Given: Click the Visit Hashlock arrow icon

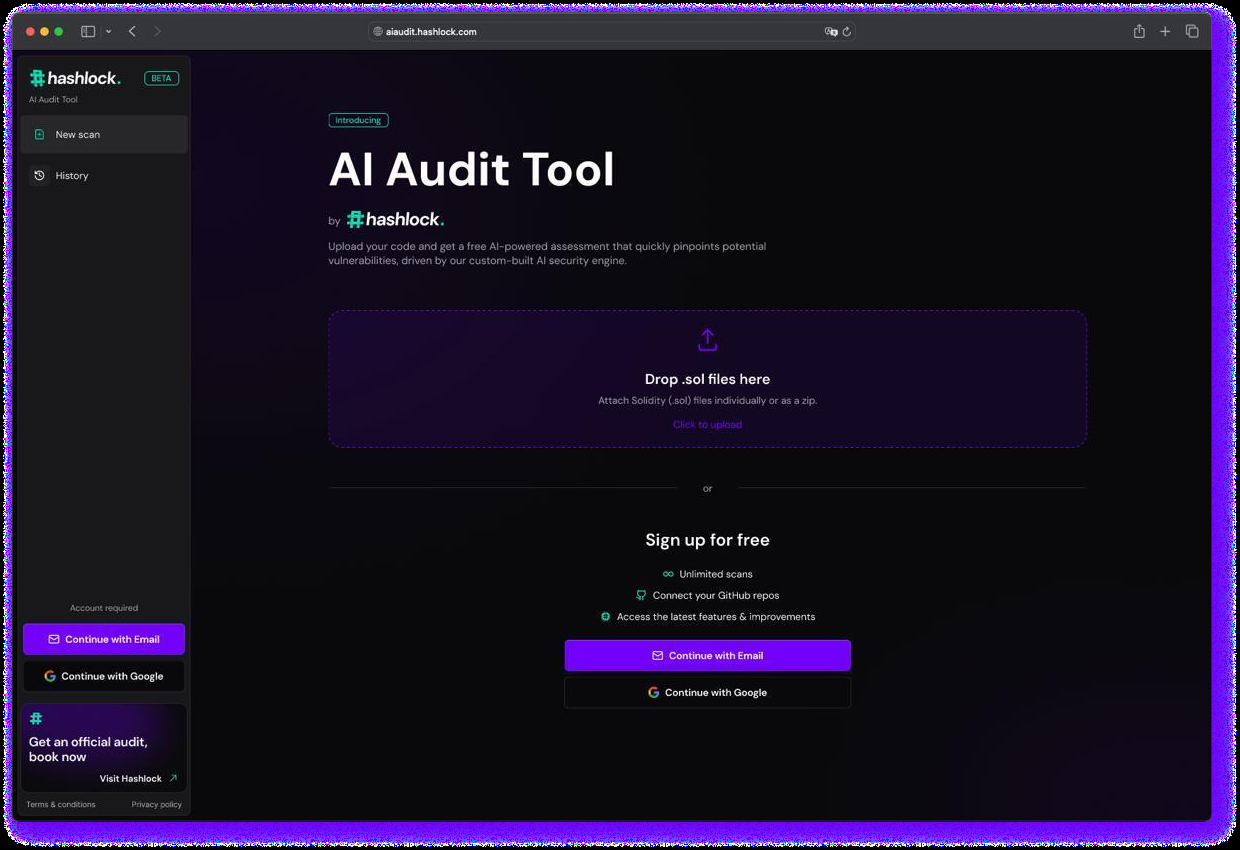Looking at the screenshot, I should [173, 778].
